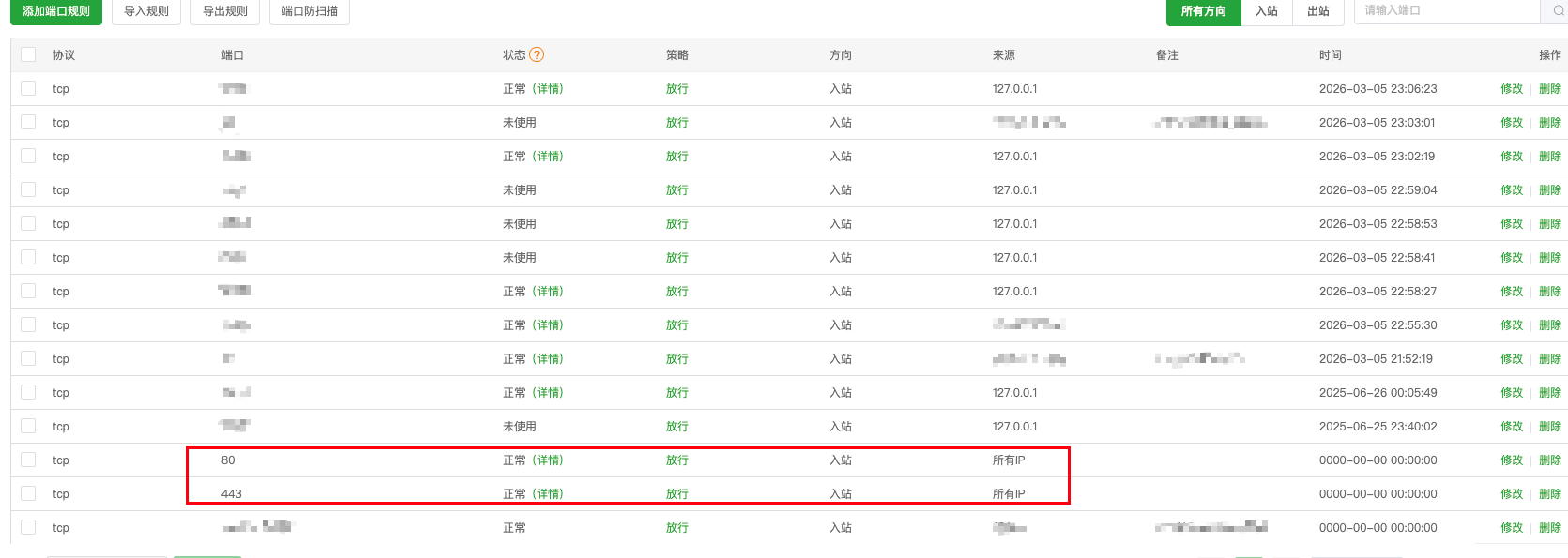The height and width of the screenshot is (558, 1568).
Task: Select the Outbound direction tab
Action: [1318, 11]
